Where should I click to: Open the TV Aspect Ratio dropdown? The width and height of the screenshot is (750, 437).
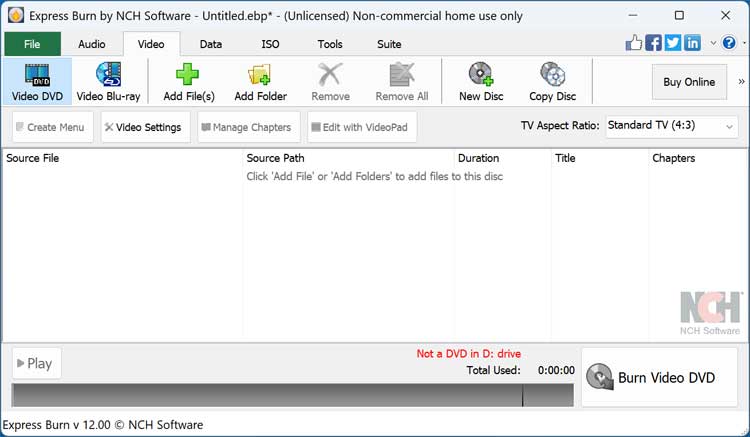tap(672, 126)
